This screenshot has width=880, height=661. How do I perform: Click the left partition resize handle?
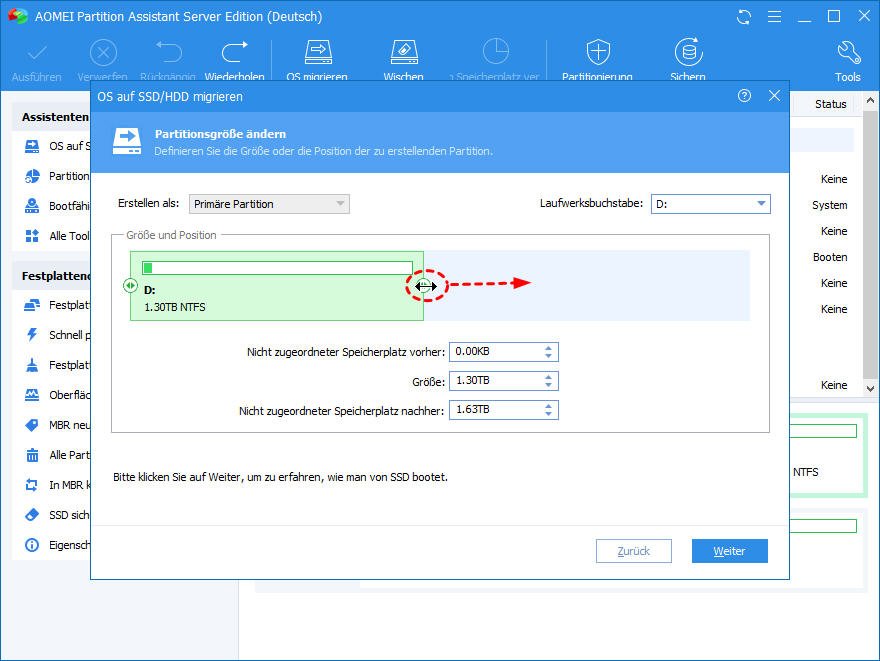[x=130, y=286]
